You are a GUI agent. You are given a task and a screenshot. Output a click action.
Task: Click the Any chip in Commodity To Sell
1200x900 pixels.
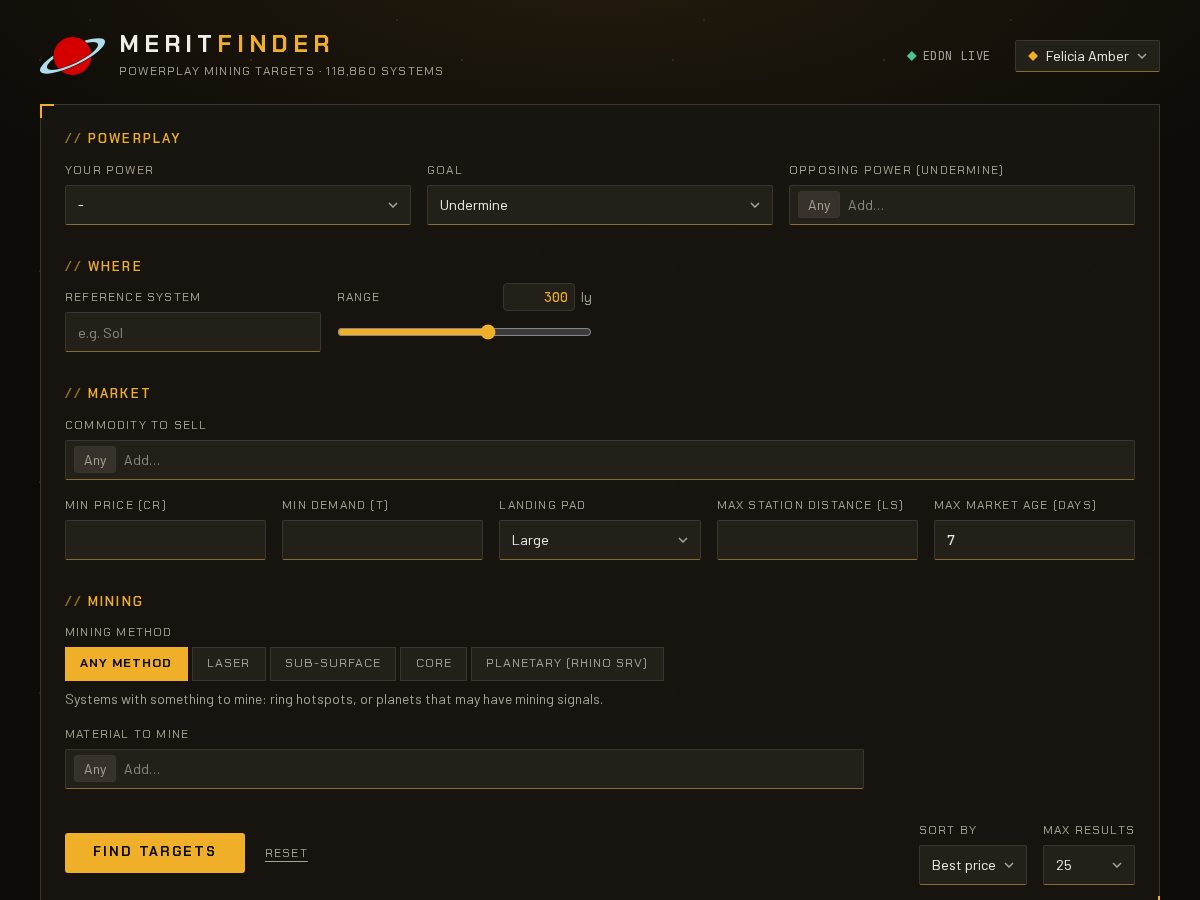pyautogui.click(x=95, y=460)
